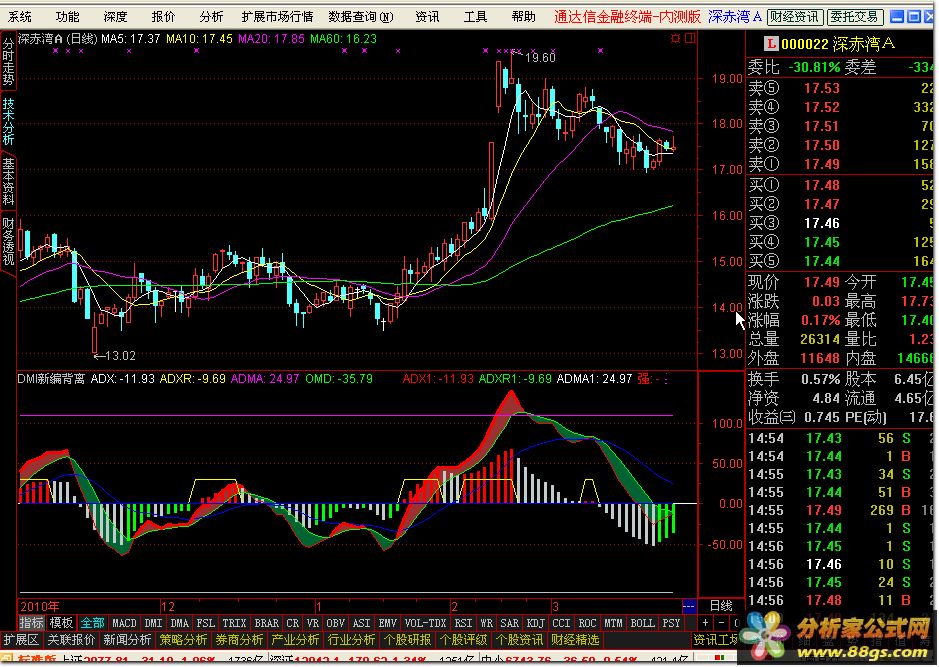Screen dimensions: 939x667
Task: Open the 功能 menu
Action: (67, 17)
